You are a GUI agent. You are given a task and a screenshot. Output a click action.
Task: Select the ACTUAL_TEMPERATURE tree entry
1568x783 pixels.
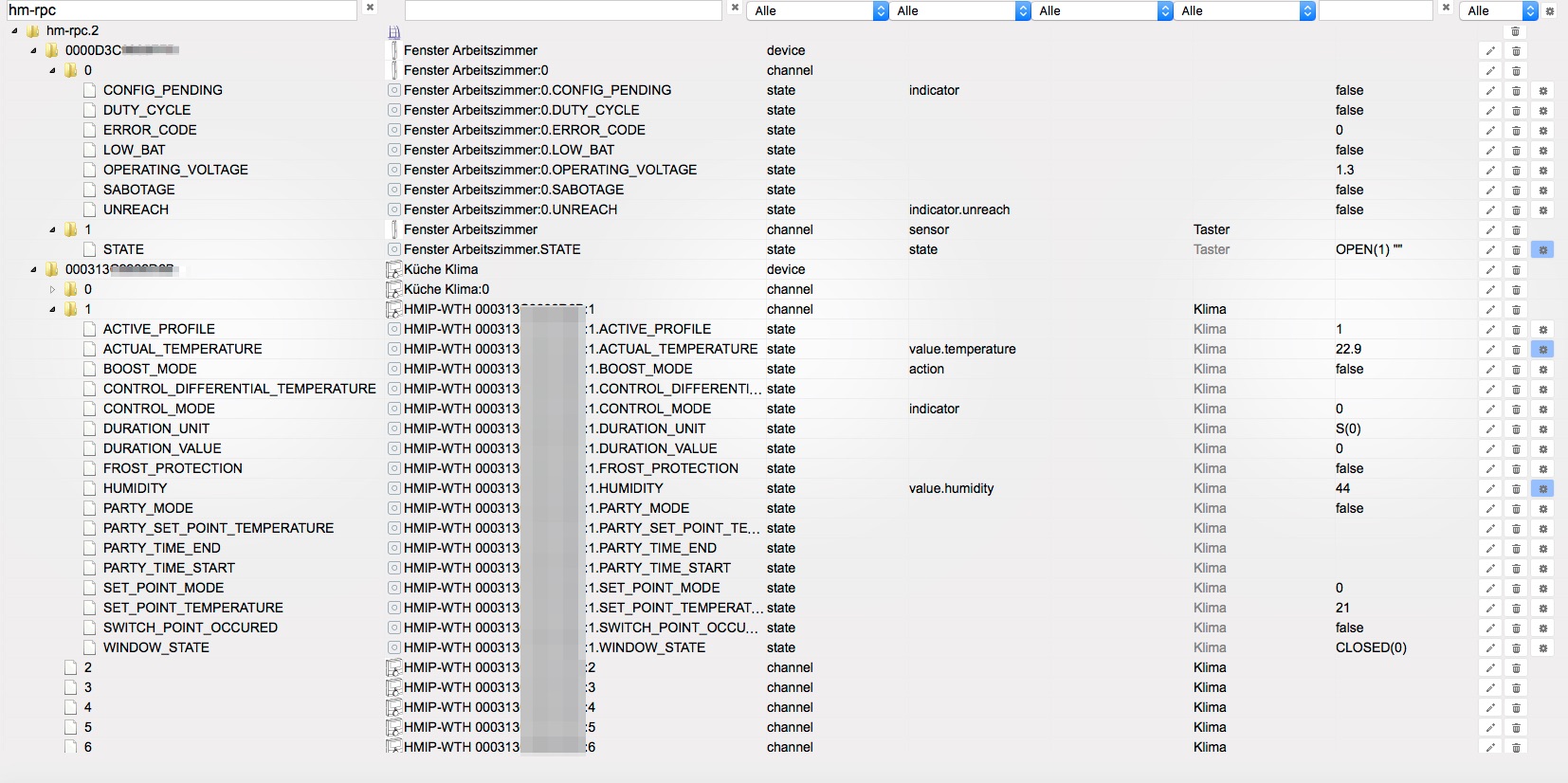point(182,349)
